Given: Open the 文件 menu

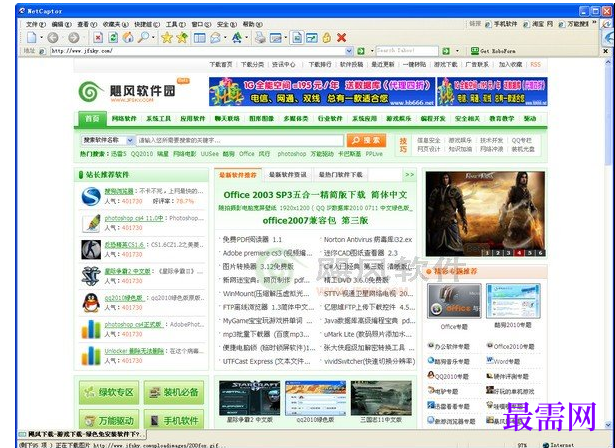Looking at the screenshot, I should click(35, 24).
